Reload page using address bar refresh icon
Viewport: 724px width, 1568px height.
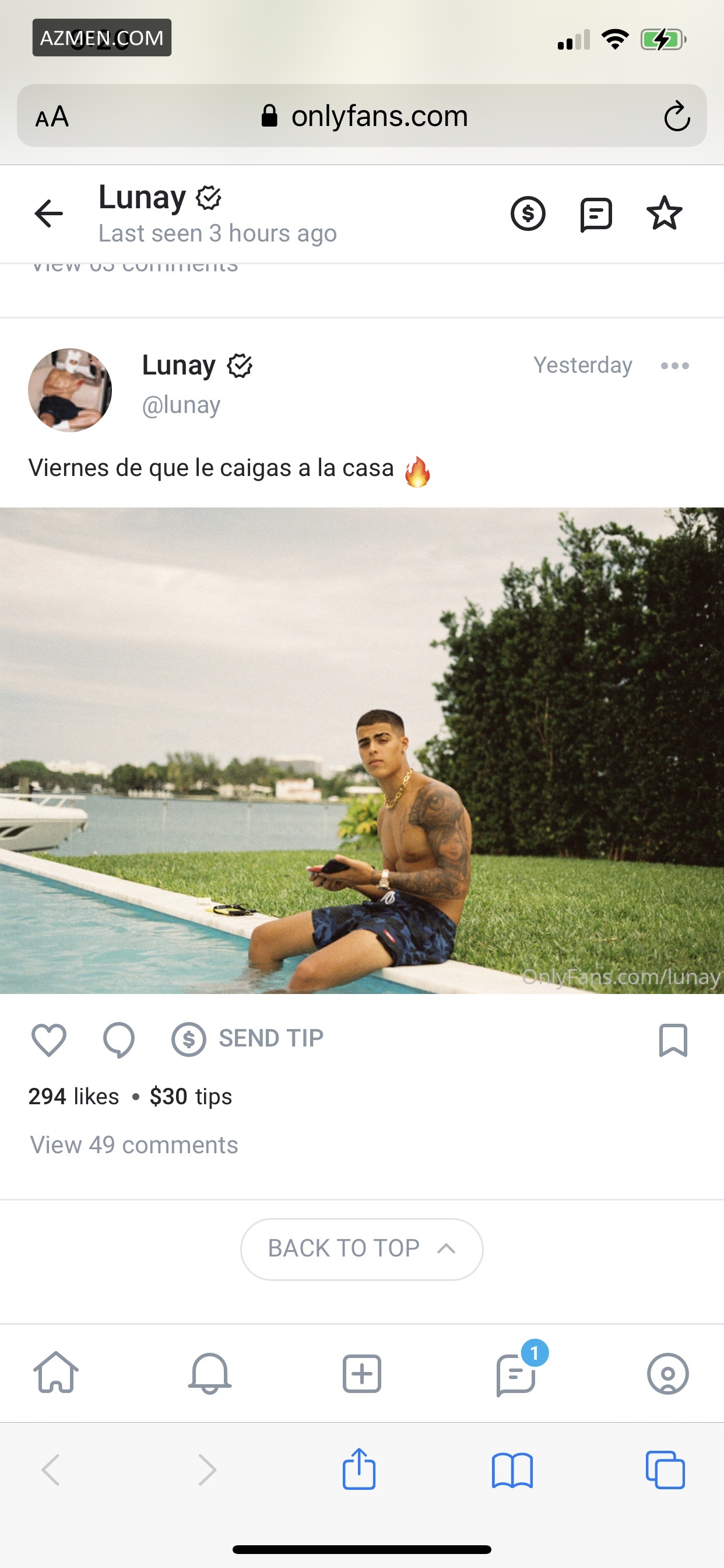pyautogui.click(x=677, y=116)
